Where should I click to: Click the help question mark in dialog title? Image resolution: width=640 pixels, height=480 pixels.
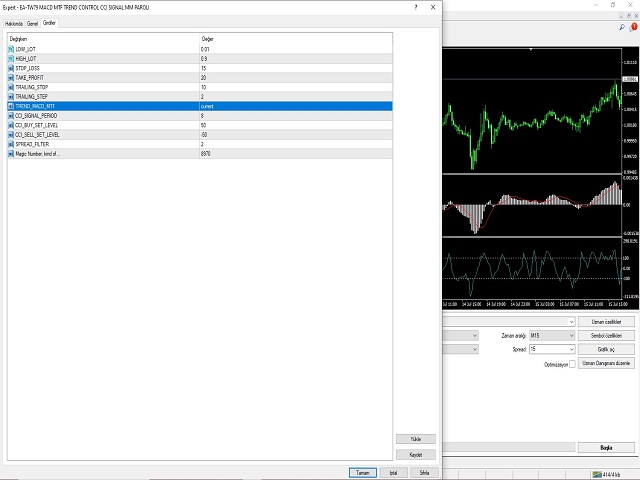pos(416,7)
